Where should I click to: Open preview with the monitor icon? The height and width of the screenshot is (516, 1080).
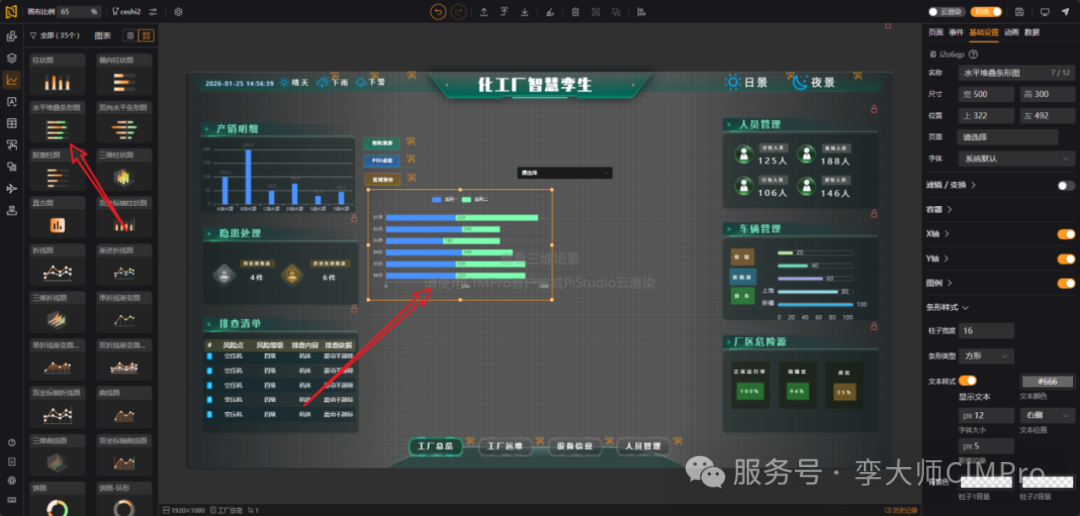pyautogui.click(x=1045, y=12)
